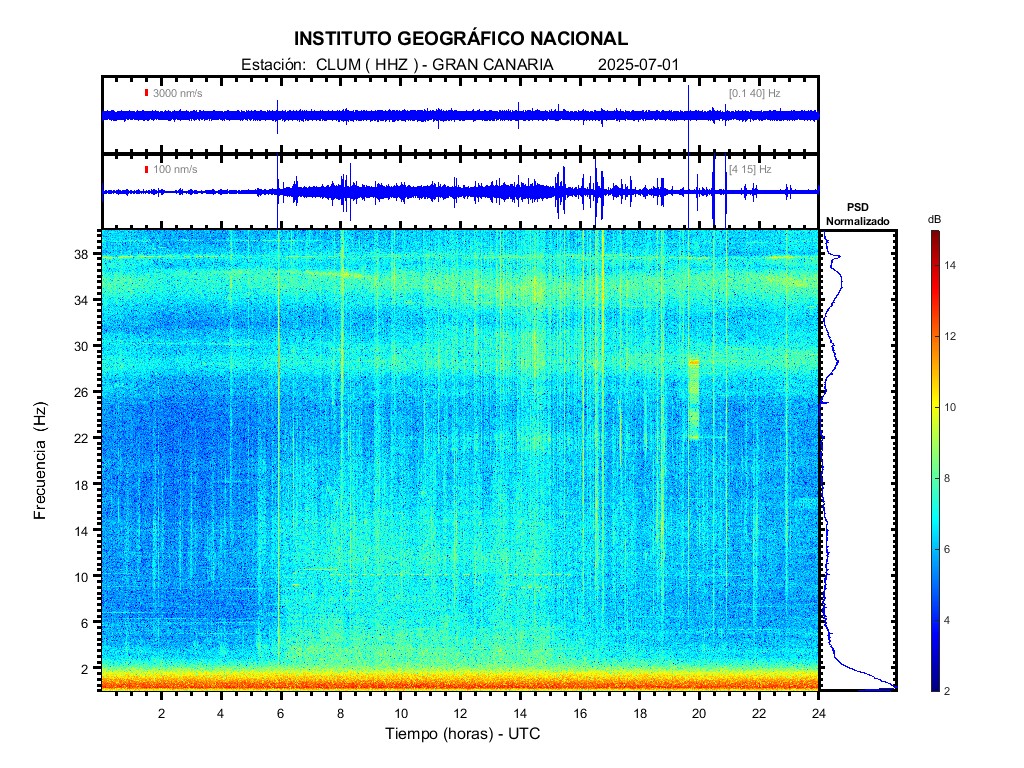1024x768 pixels.
Task: Click the station label CLUM ( HHZ ) - GRAN CANARIA
Action: (x=434, y=65)
